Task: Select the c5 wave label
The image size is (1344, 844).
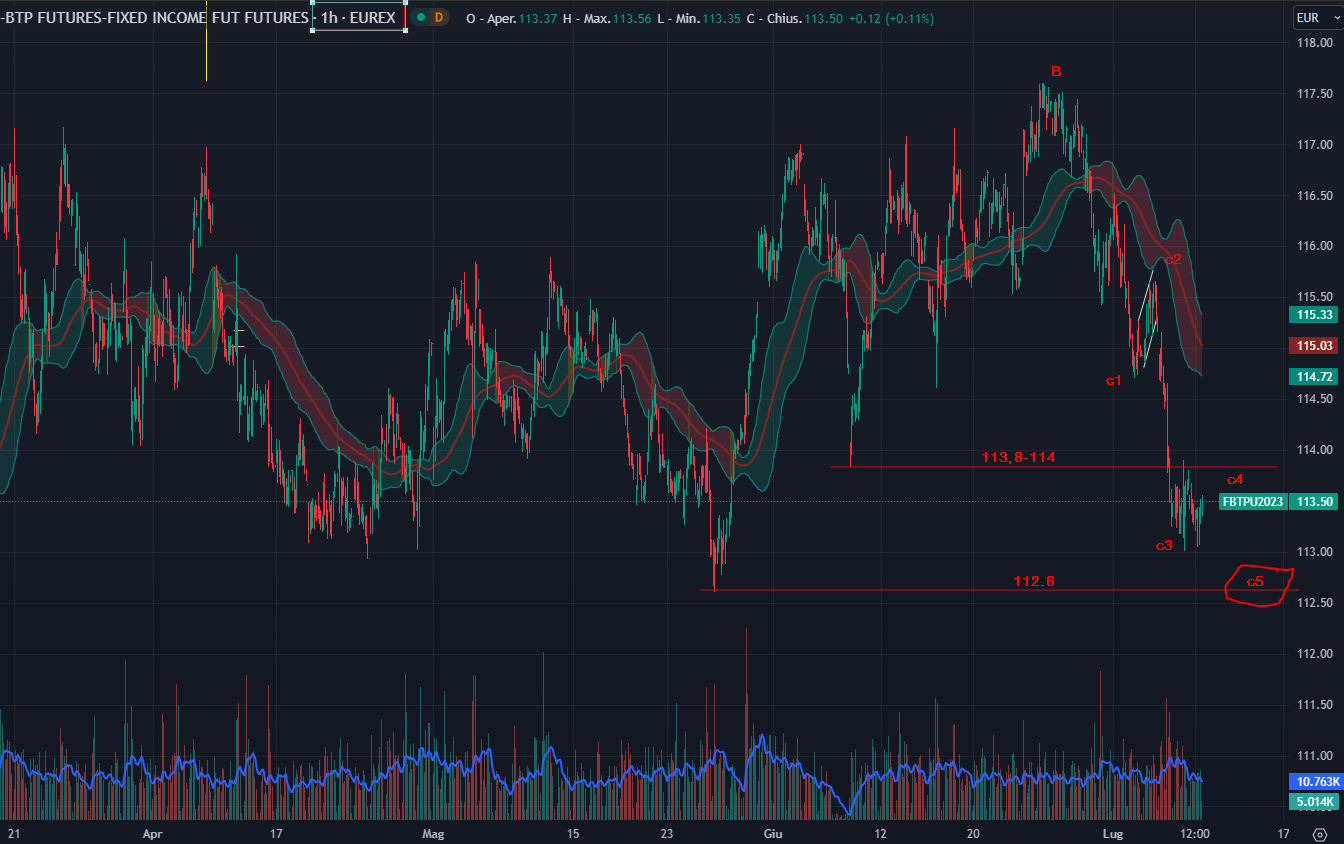Action: (1255, 581)
